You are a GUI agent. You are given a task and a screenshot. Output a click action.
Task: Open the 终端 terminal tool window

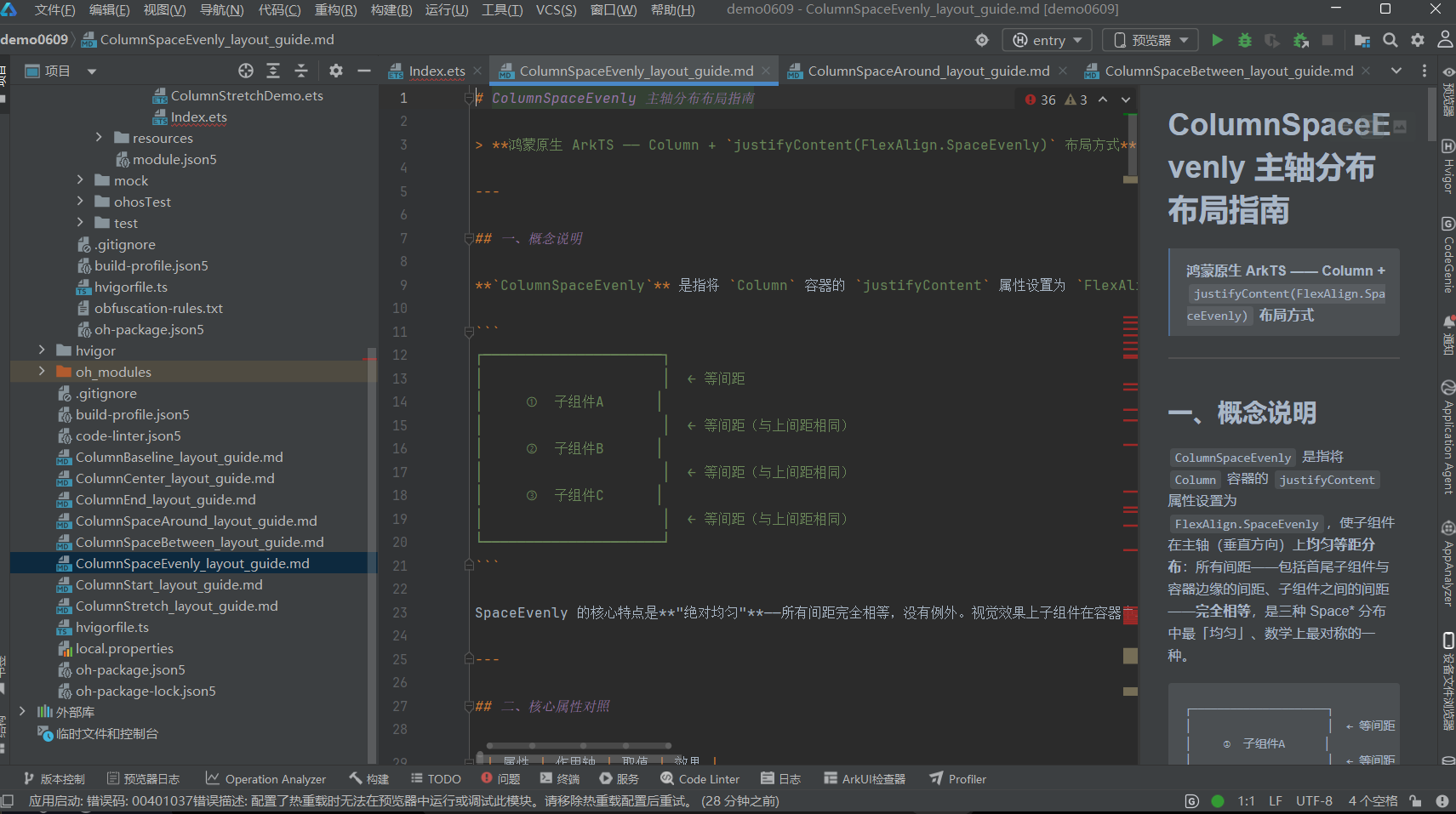pos(559,779)
